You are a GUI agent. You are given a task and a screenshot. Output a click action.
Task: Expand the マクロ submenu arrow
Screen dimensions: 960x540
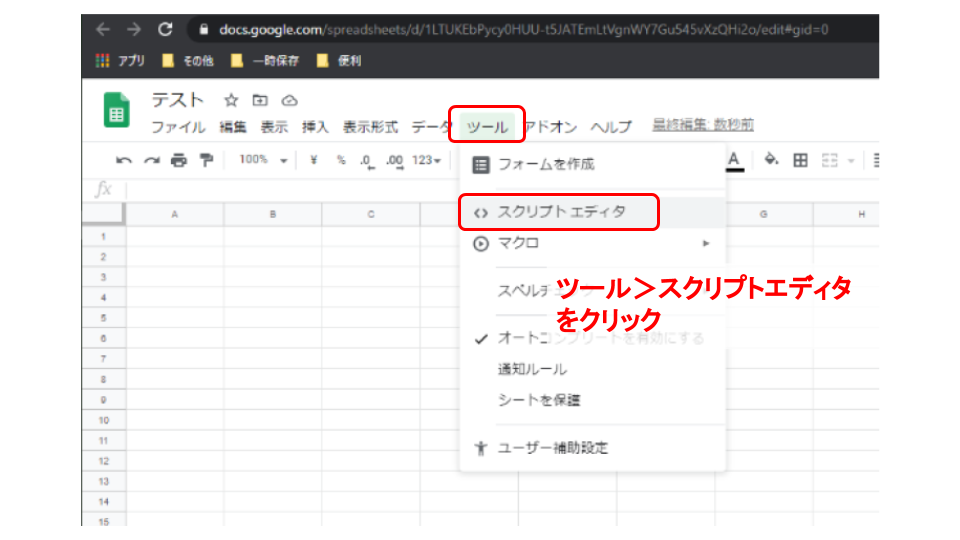[x=706, y=244]
